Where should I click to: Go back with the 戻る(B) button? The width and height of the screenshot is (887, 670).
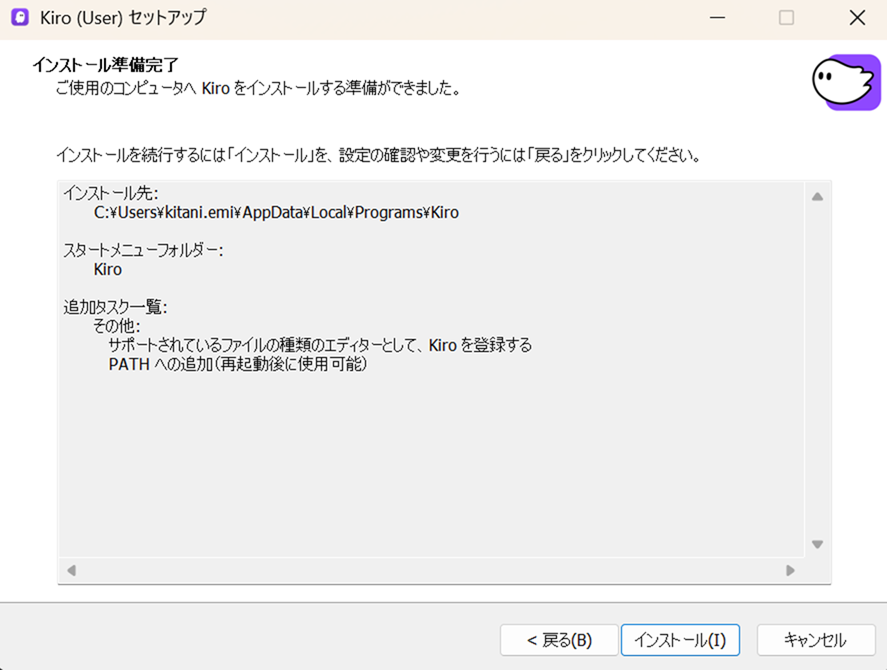click(559, 640)
